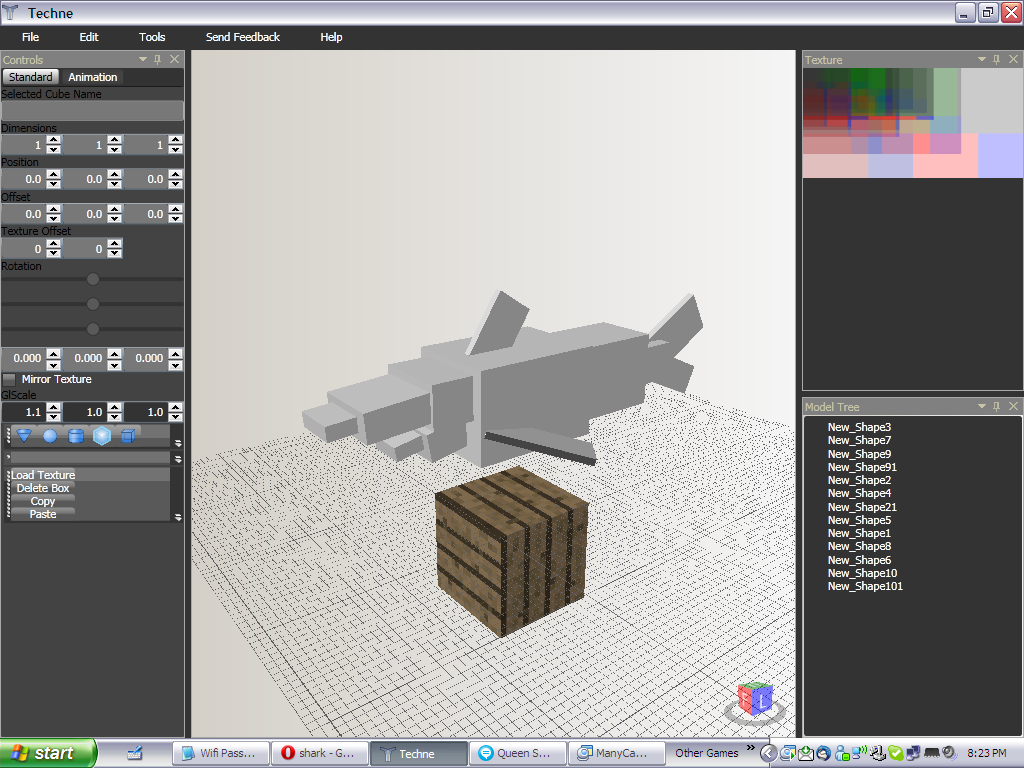Select the sphere shape tool
This screenshot has width=1024, height=768.
[50, 435]
